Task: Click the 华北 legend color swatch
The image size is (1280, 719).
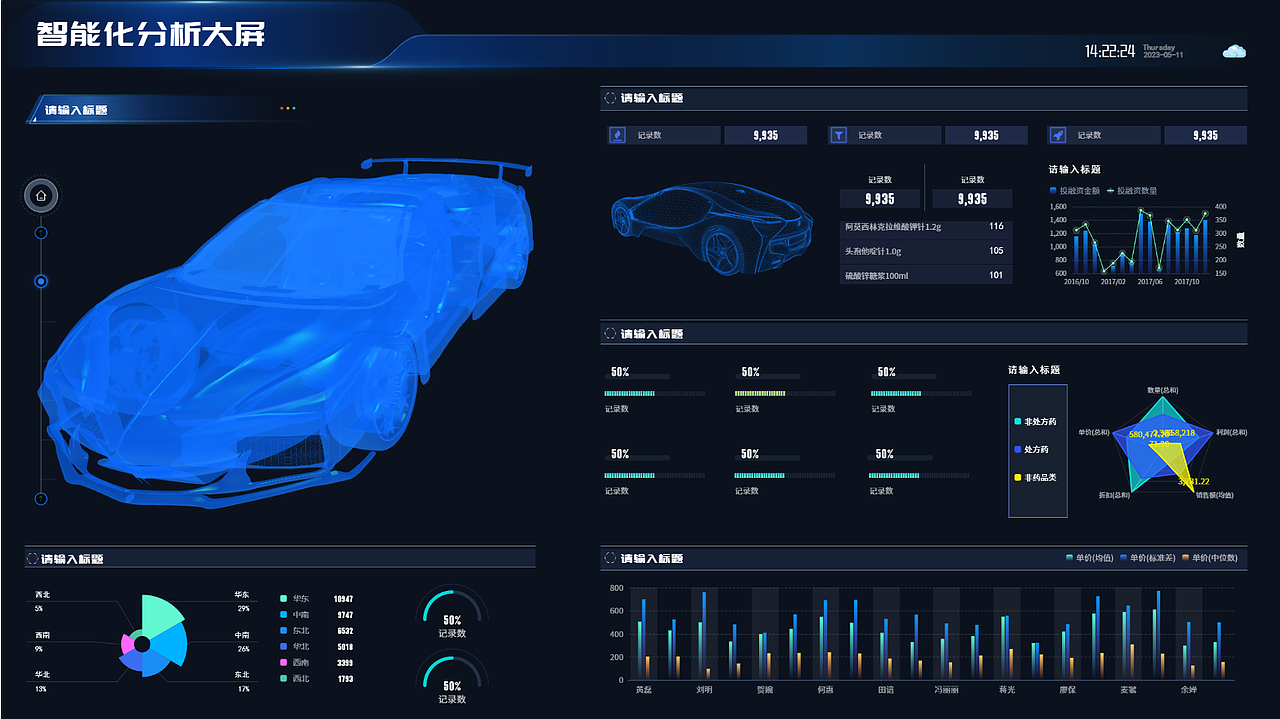Action: coord(284,647)
